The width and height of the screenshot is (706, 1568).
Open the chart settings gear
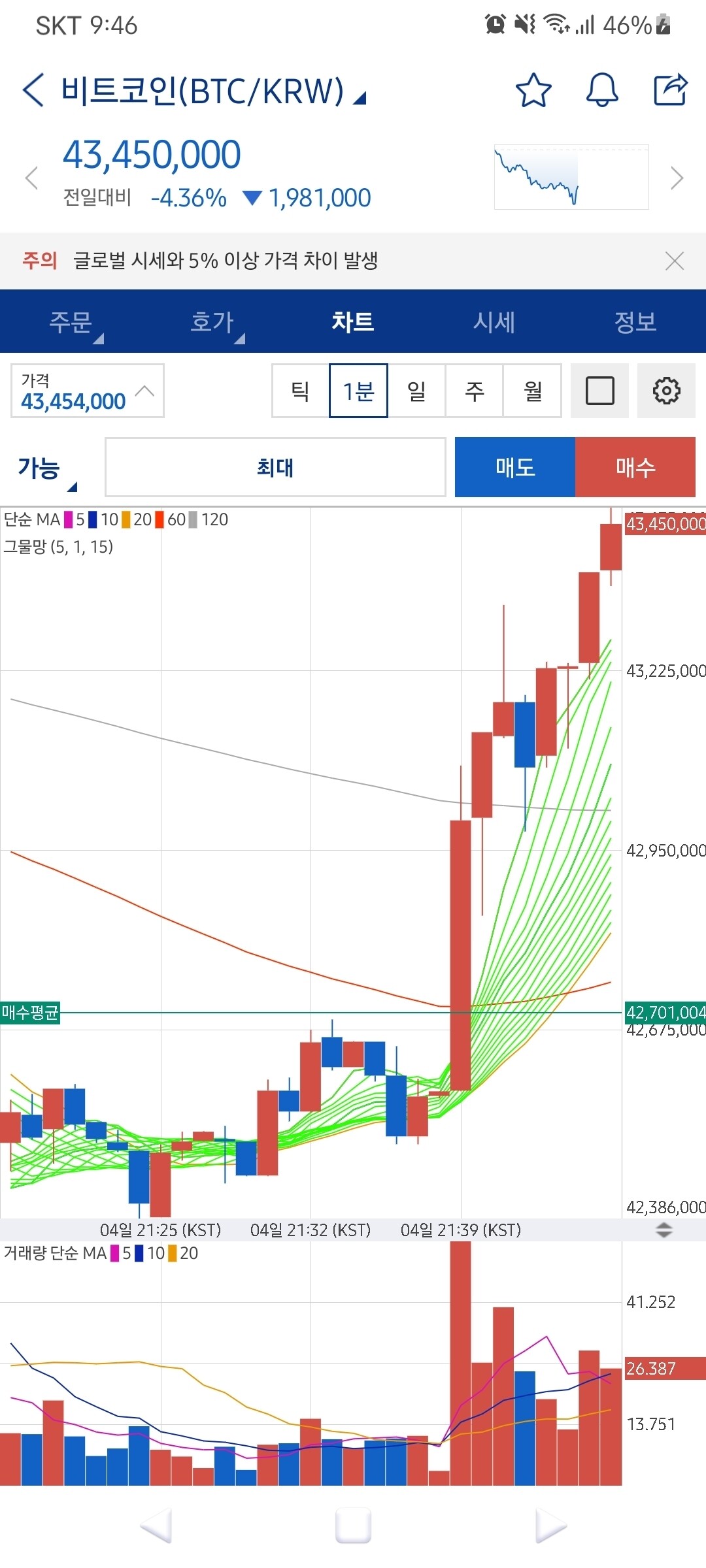click(x=666, y=390)
